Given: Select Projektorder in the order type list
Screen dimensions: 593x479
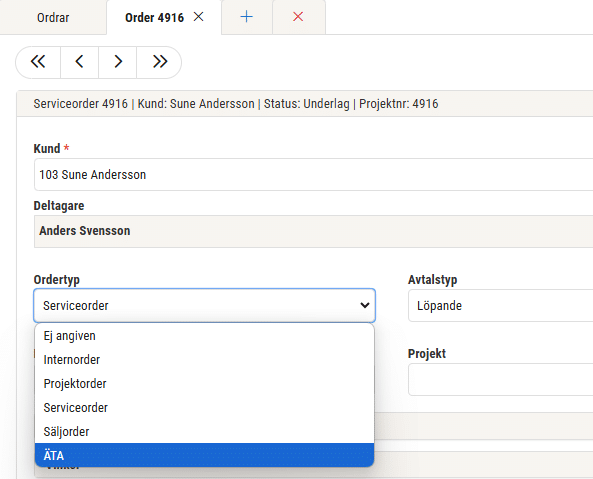Looking at the screenshot, I should [x=204, y=383].
